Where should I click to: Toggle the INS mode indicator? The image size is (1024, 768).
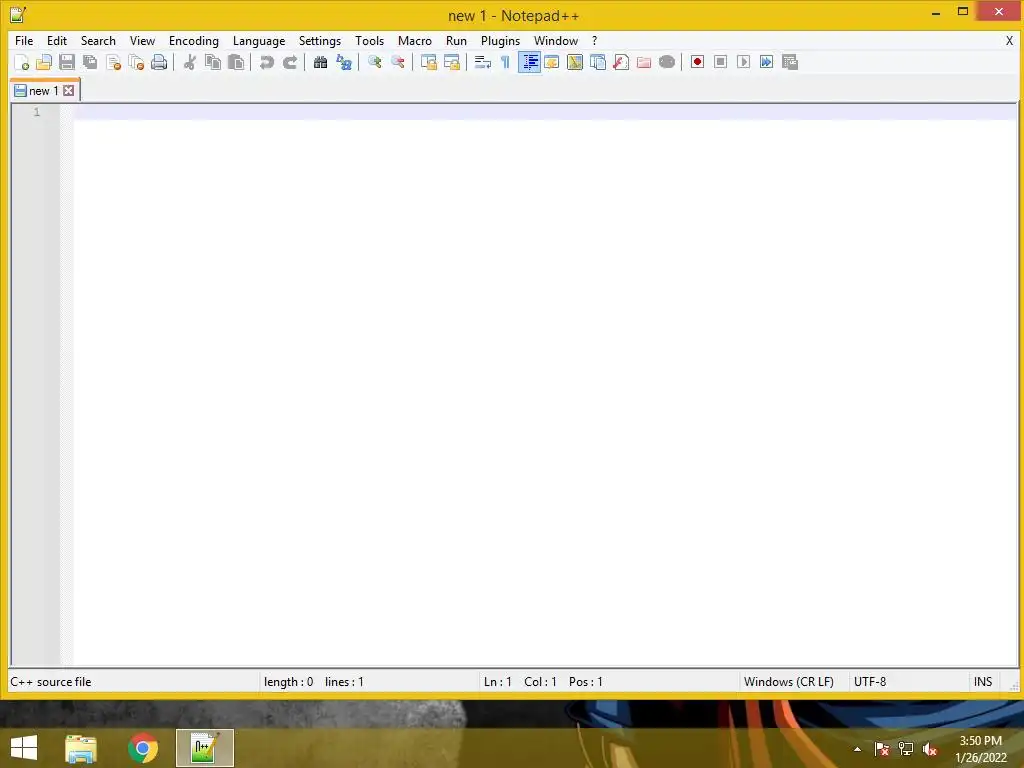(983, 682)
